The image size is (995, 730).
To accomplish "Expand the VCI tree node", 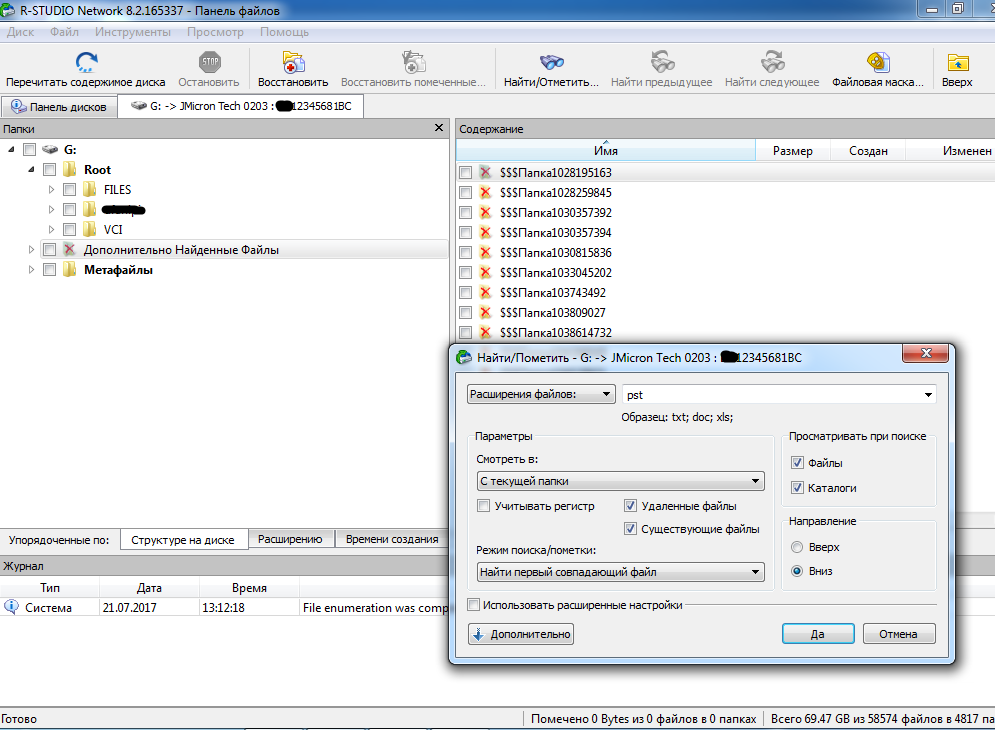I will coord(51,229).
